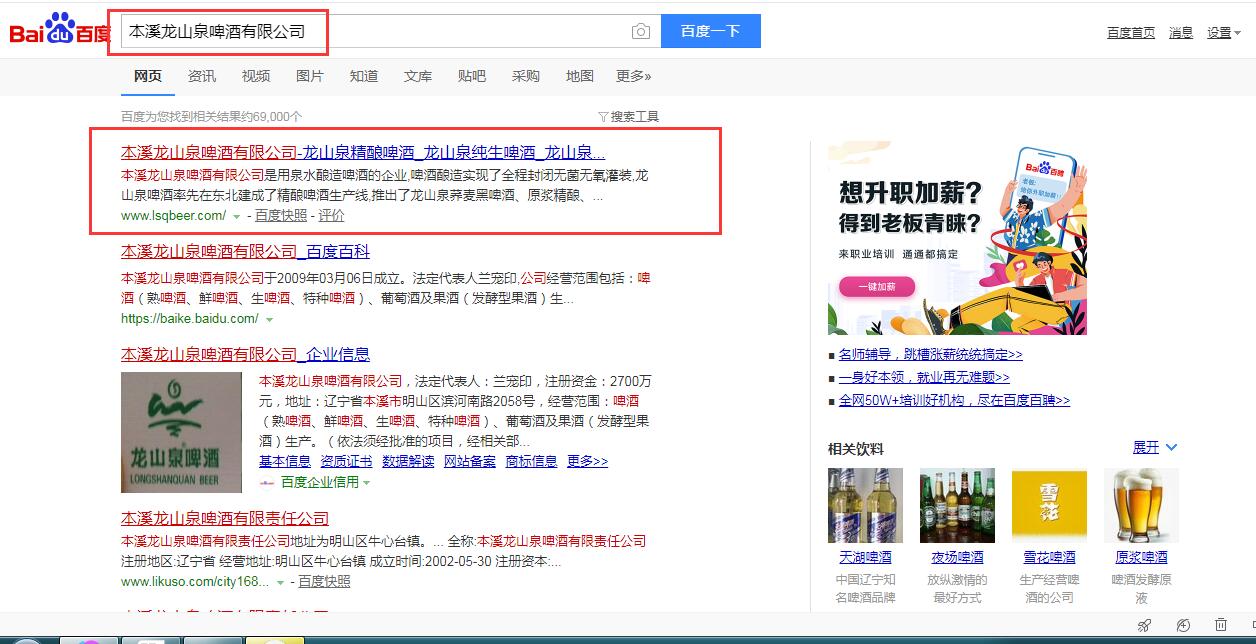Open 百度快照 for lsqbeer.com result
This screenshot has height=644, width=1256.
pyautogui.click(x=281, y=215)
